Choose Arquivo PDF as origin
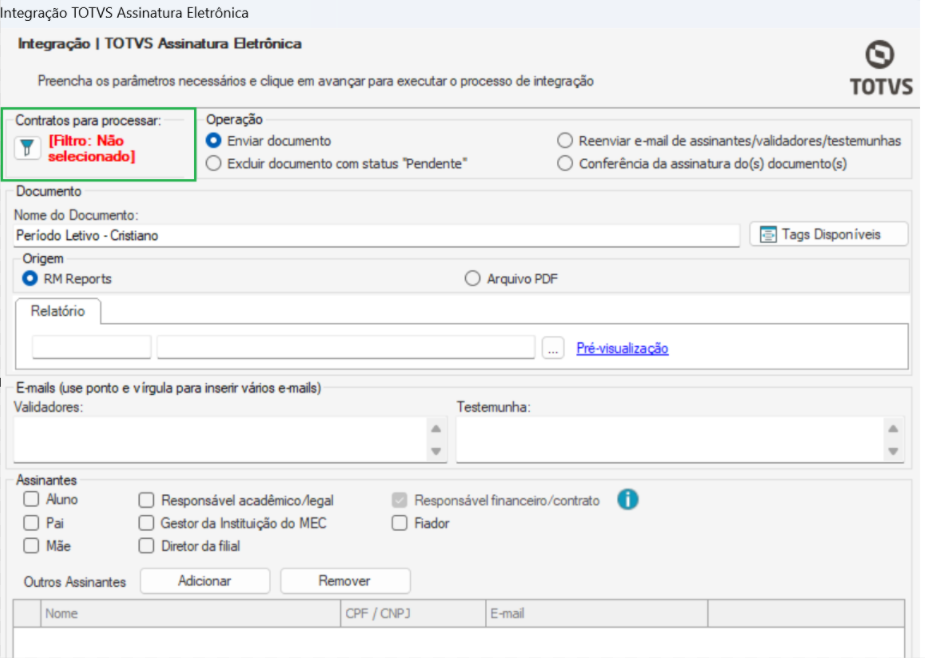The image size is (925, 658). point(473,279)
